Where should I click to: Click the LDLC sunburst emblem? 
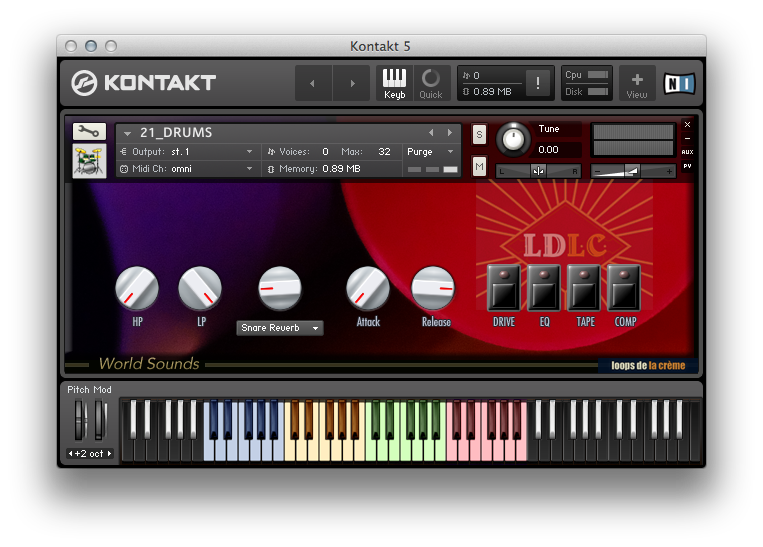click(564, 245)
